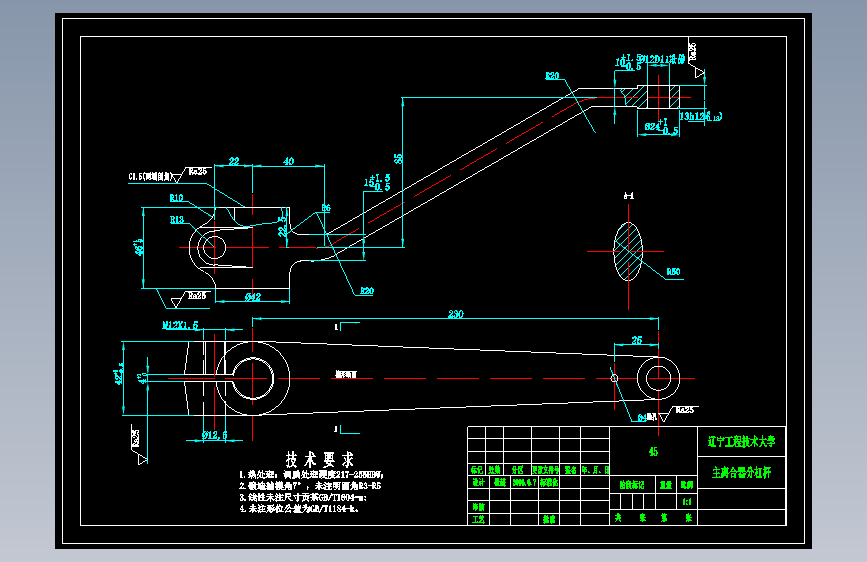The width and height of the screenshot is (867, 562).
Task: Click the 年.月.日 column header
Action: pyautogui.click(x=596, y=470)
